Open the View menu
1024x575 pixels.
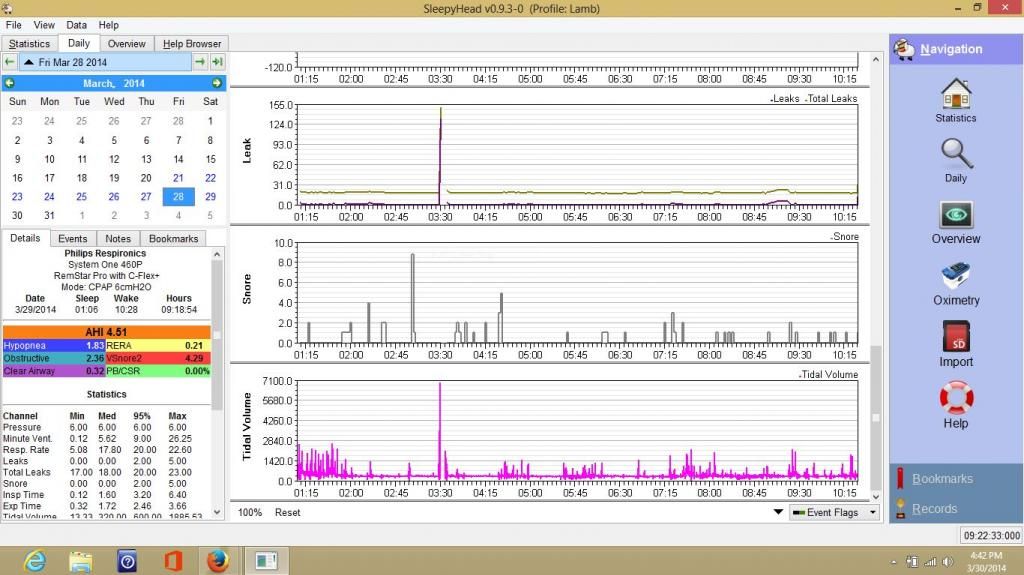point(44,25)
